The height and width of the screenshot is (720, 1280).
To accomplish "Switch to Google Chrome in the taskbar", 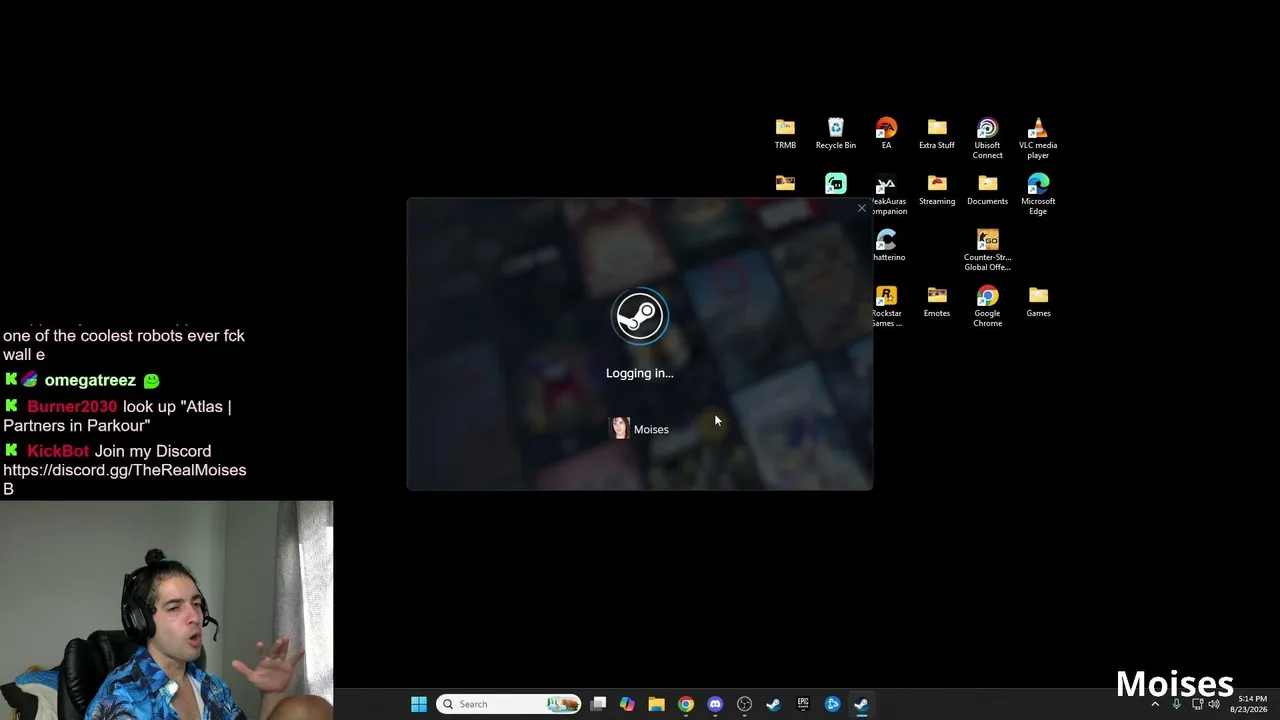I will (x=685, y=704).
